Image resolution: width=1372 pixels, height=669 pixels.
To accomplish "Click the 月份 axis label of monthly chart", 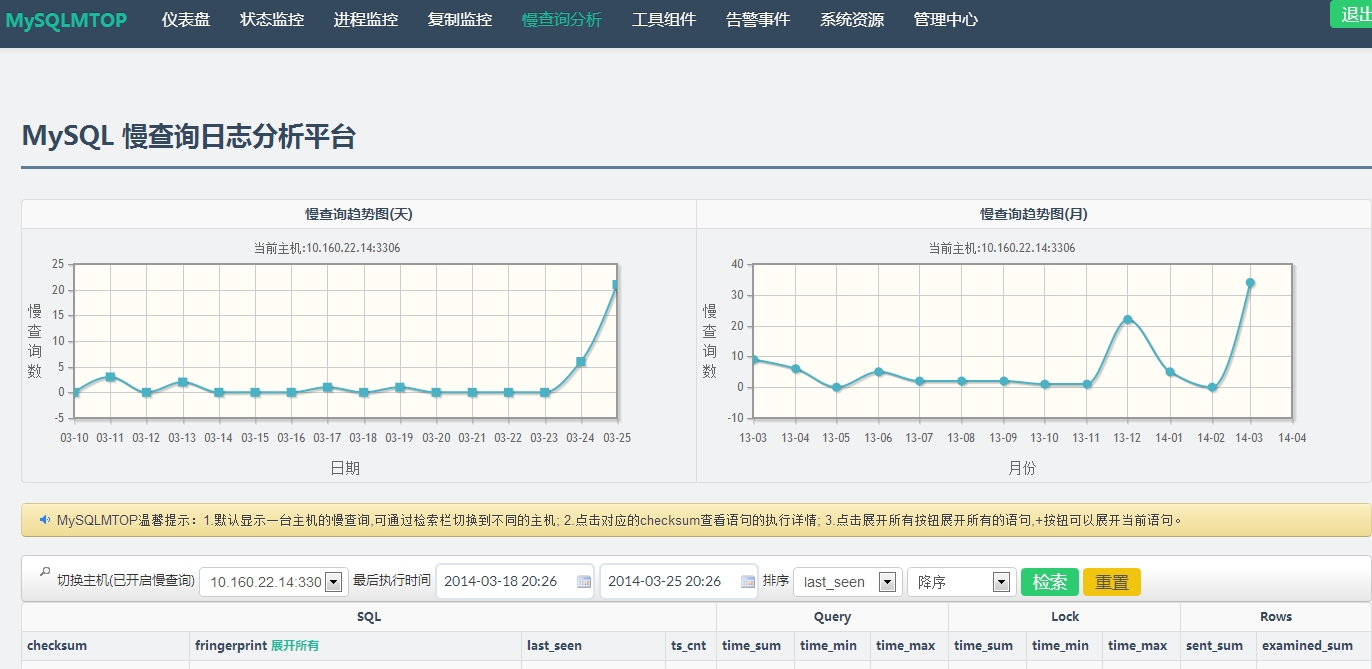I will coord(1020,468).
